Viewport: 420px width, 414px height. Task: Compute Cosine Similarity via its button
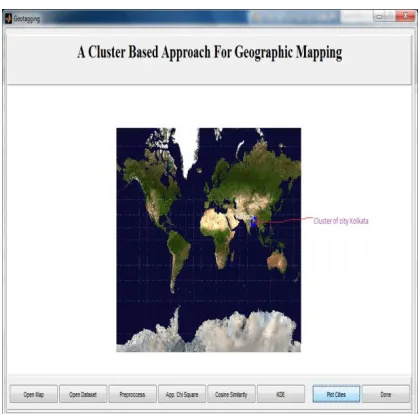pyautogui.click(x=231, y=394)
